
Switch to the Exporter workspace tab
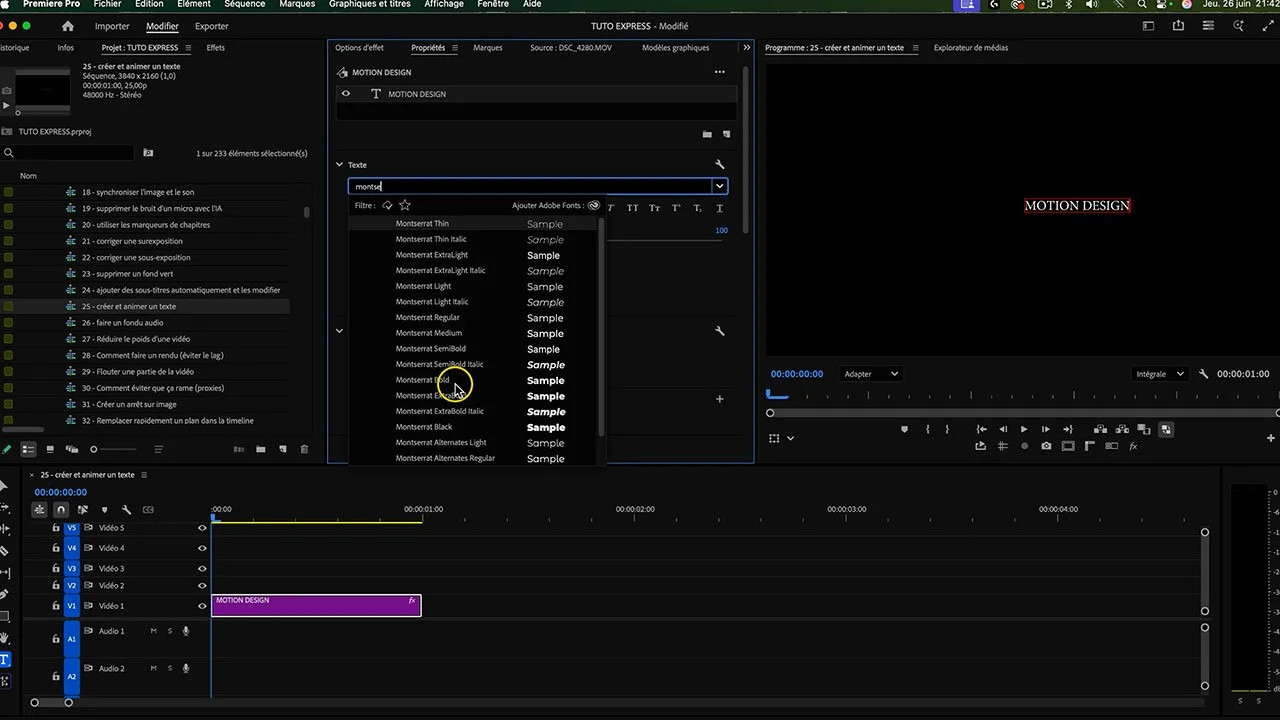[212, 26]
